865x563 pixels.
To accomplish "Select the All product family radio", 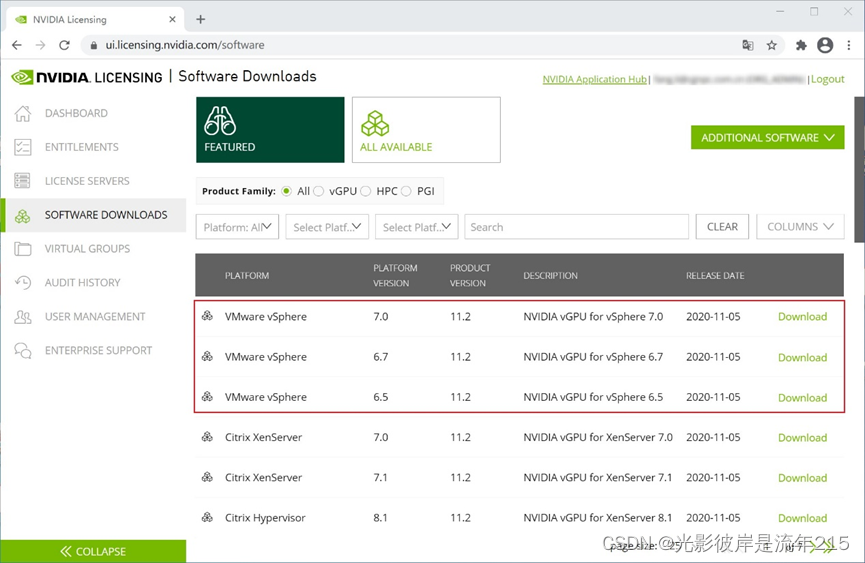I will coord(286,191).
